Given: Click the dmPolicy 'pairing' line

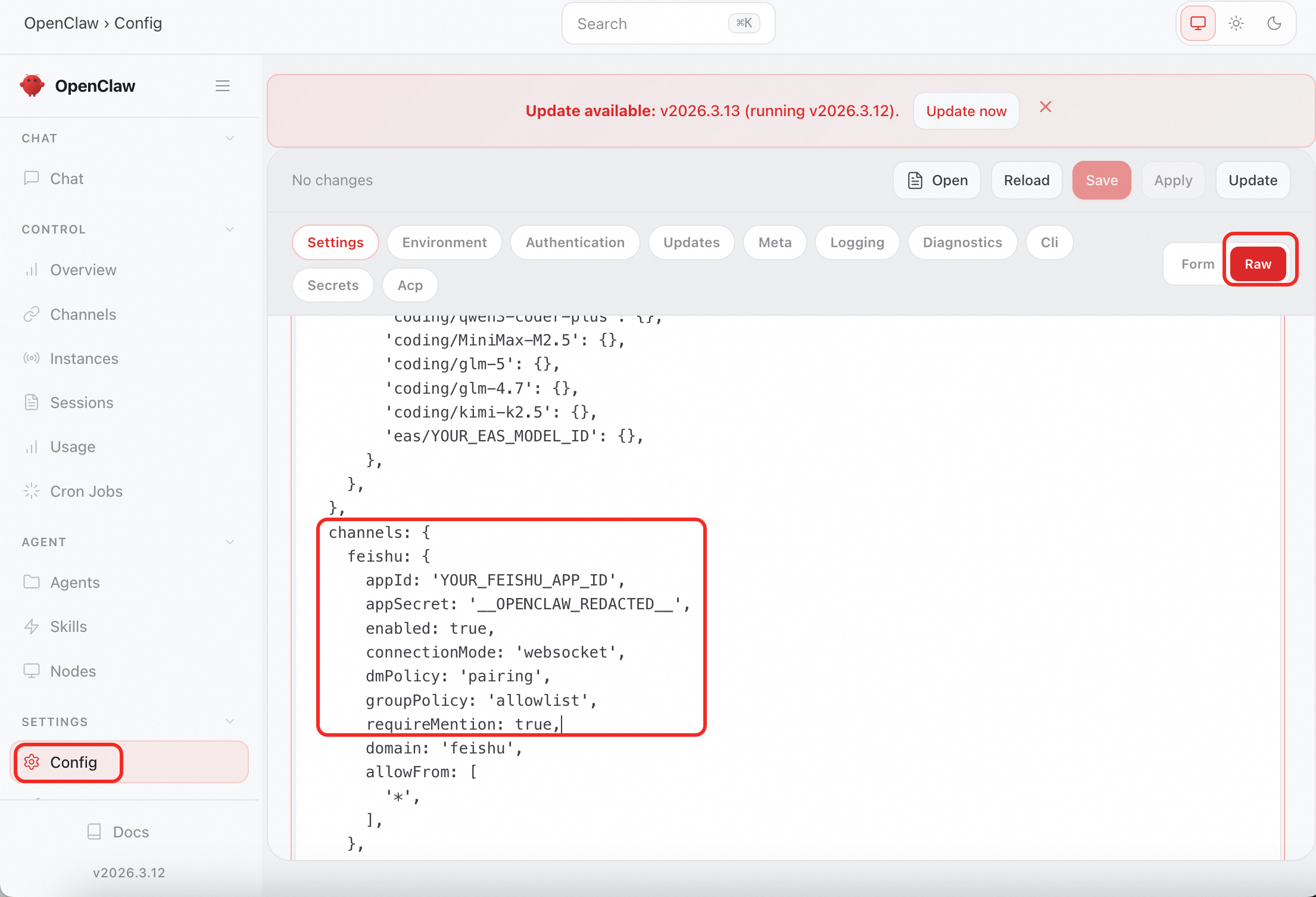Looking at the screenshot, I should click(458, 676).
